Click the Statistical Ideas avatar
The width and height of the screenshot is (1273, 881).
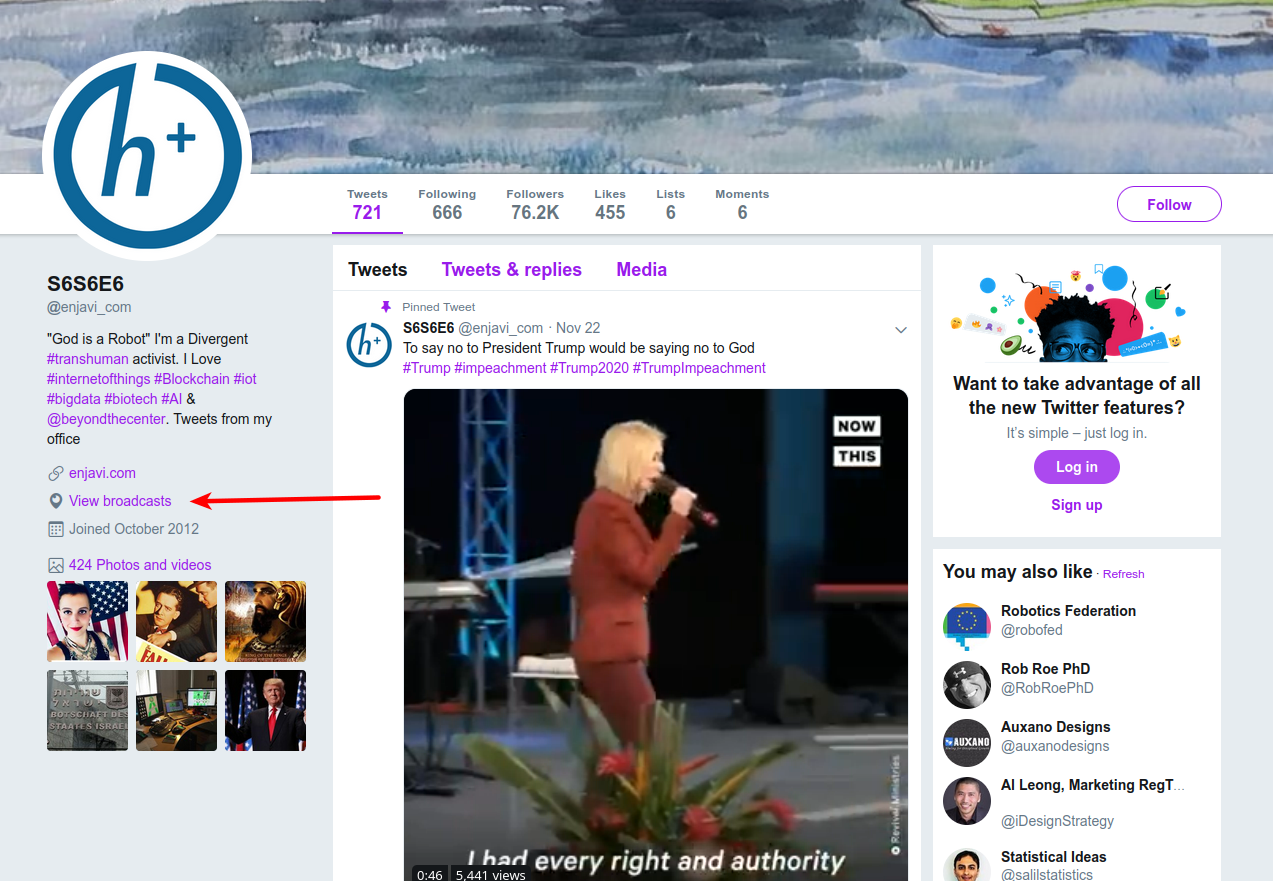(x=966, y=864)
